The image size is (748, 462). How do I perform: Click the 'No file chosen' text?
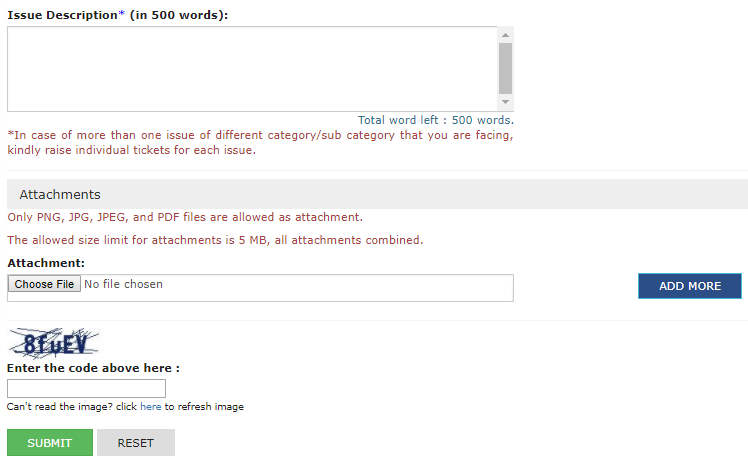tap(124, 284)
